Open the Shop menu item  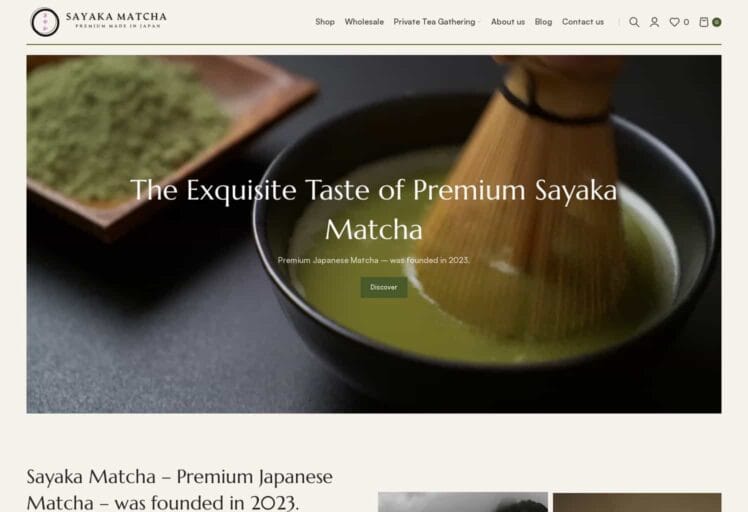(x=325, y=22)
